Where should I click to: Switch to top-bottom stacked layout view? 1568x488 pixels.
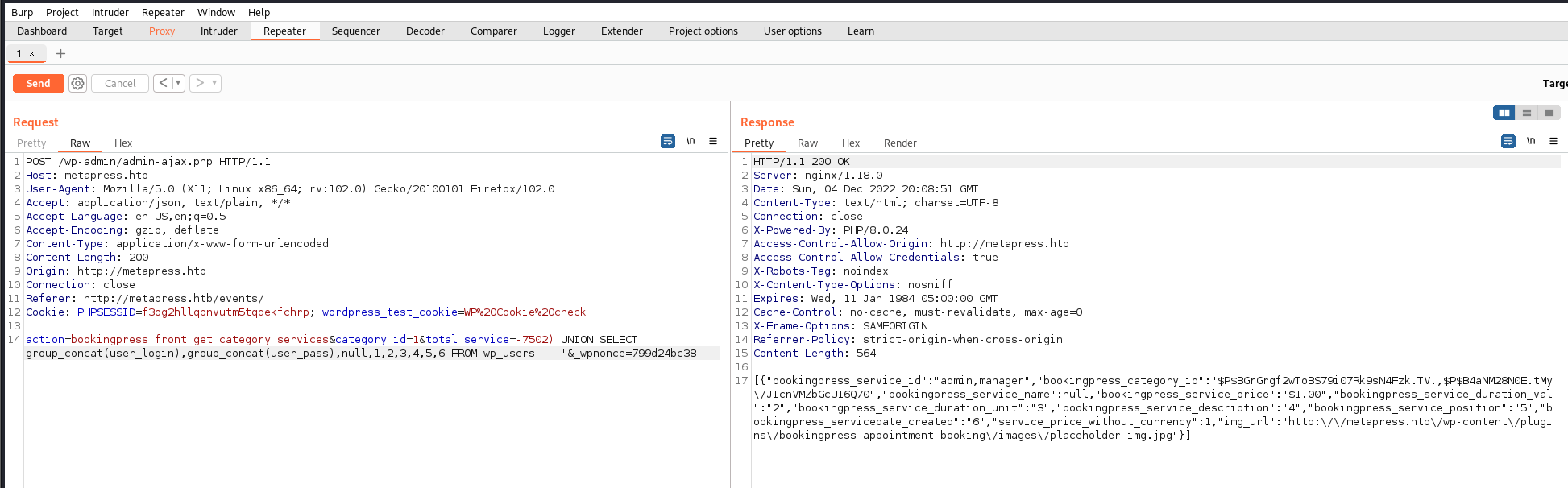point(1526,113)
